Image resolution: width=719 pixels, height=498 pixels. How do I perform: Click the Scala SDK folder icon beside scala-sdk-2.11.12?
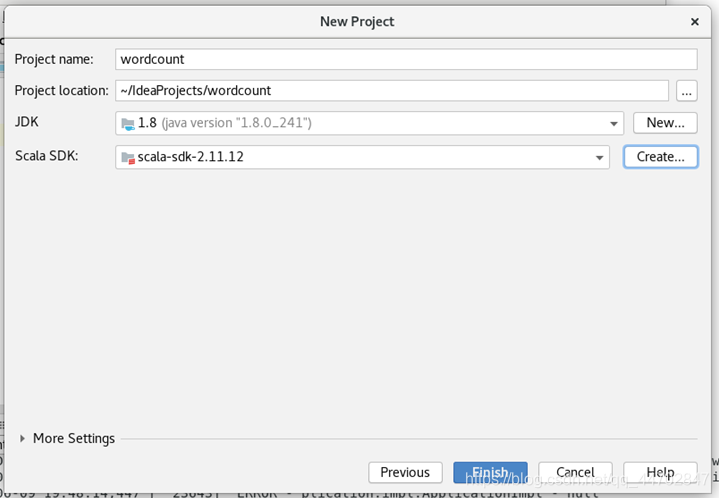(128, 158)
